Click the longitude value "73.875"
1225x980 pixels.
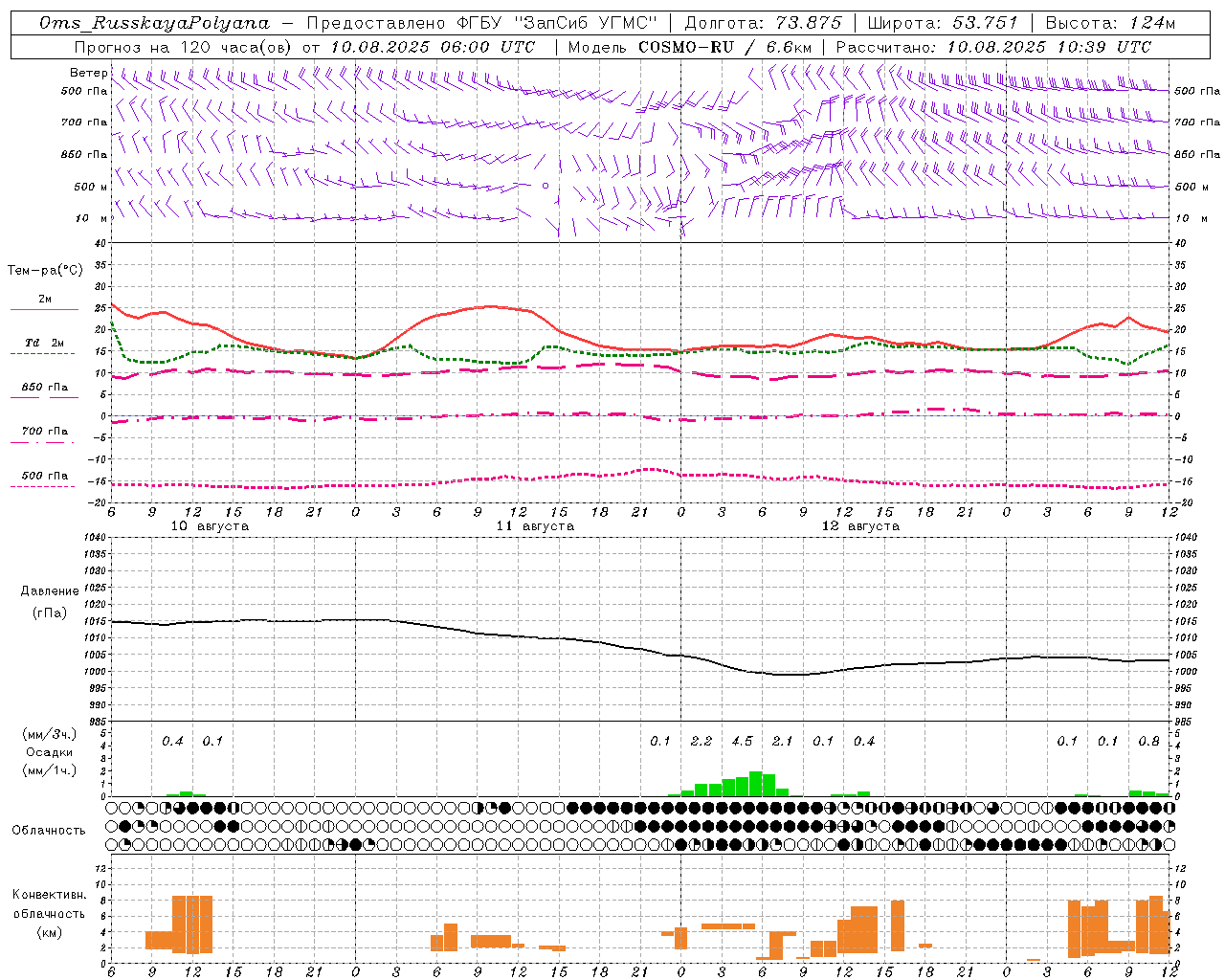pyautogui.click(x=811, y=23)
